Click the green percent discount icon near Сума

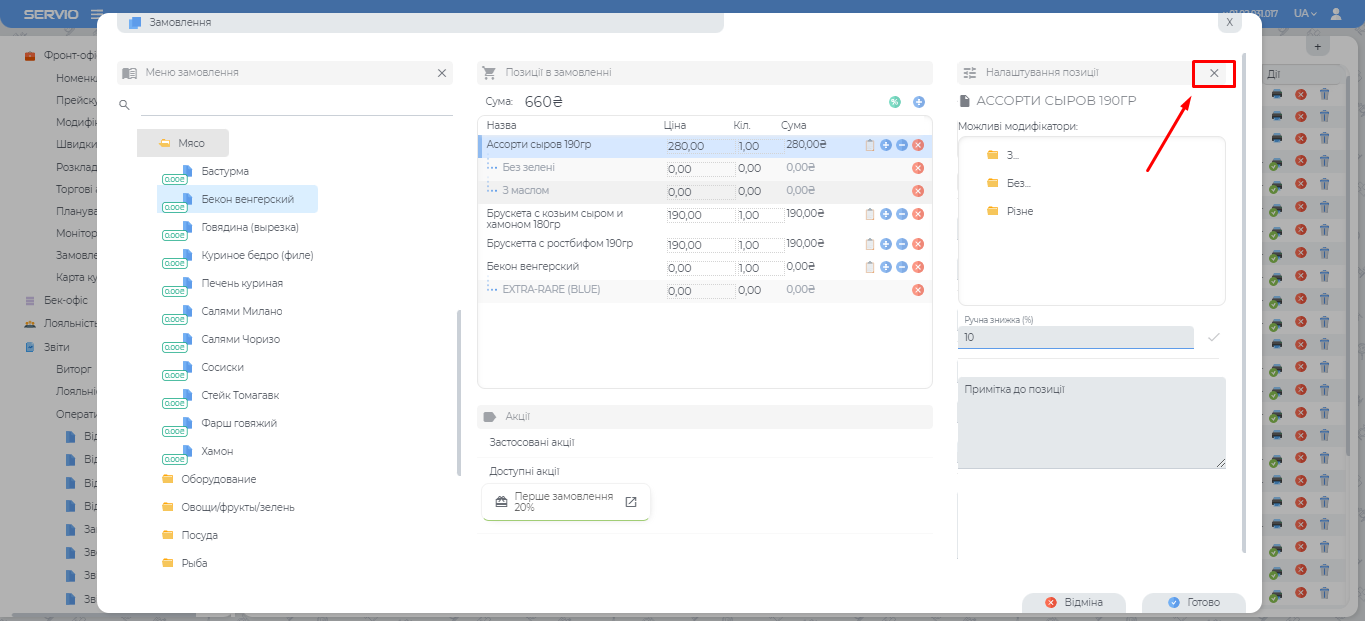pyautogui.click(x=894, y=102)
